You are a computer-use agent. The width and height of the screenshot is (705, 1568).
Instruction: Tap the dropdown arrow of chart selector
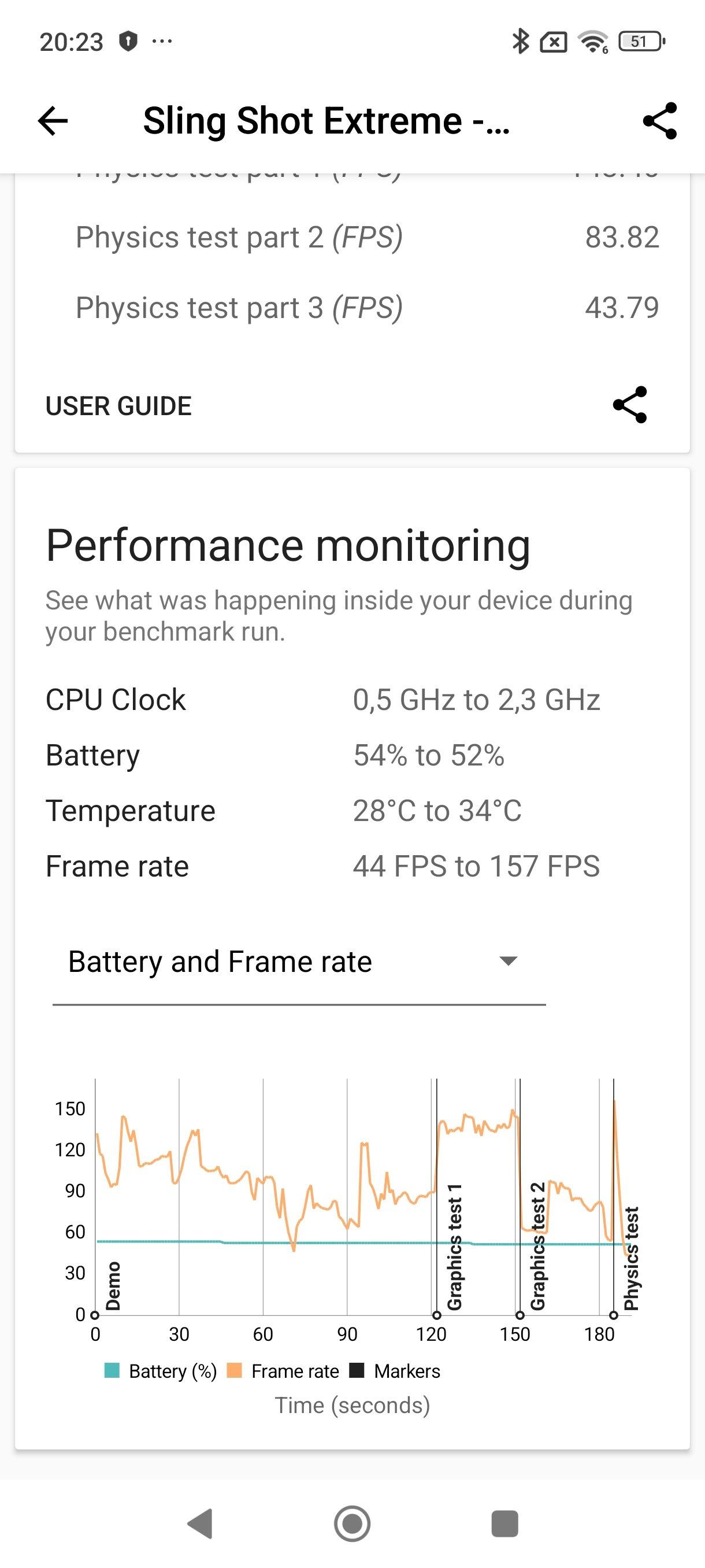(x=508, y=961)
